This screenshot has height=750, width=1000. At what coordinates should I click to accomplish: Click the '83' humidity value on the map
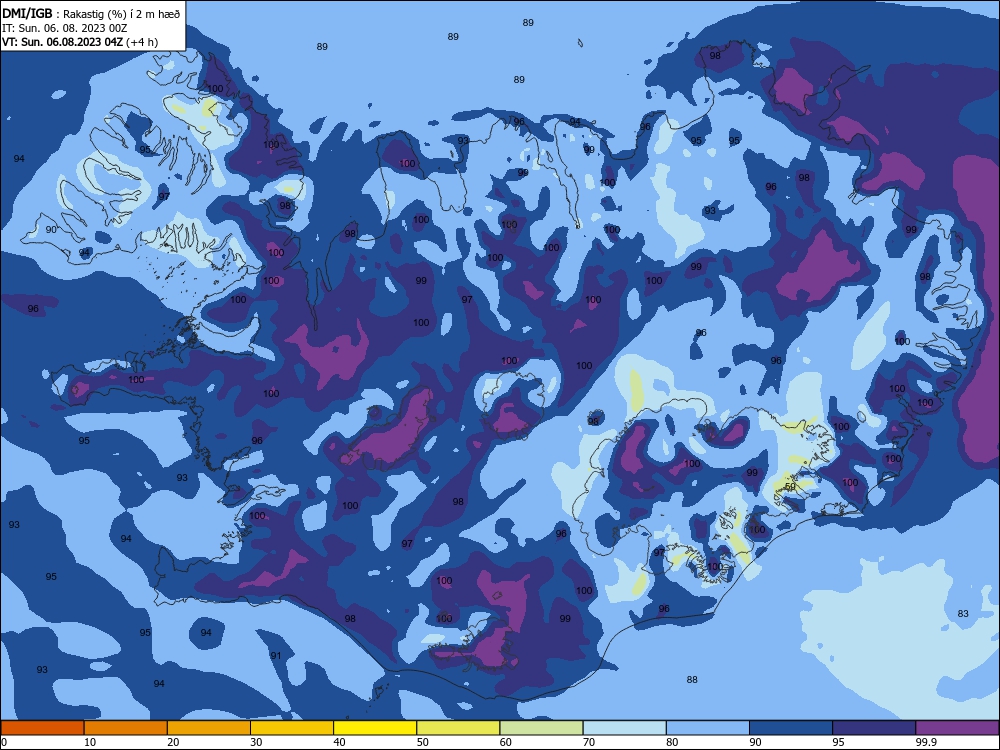click(963, 614)
